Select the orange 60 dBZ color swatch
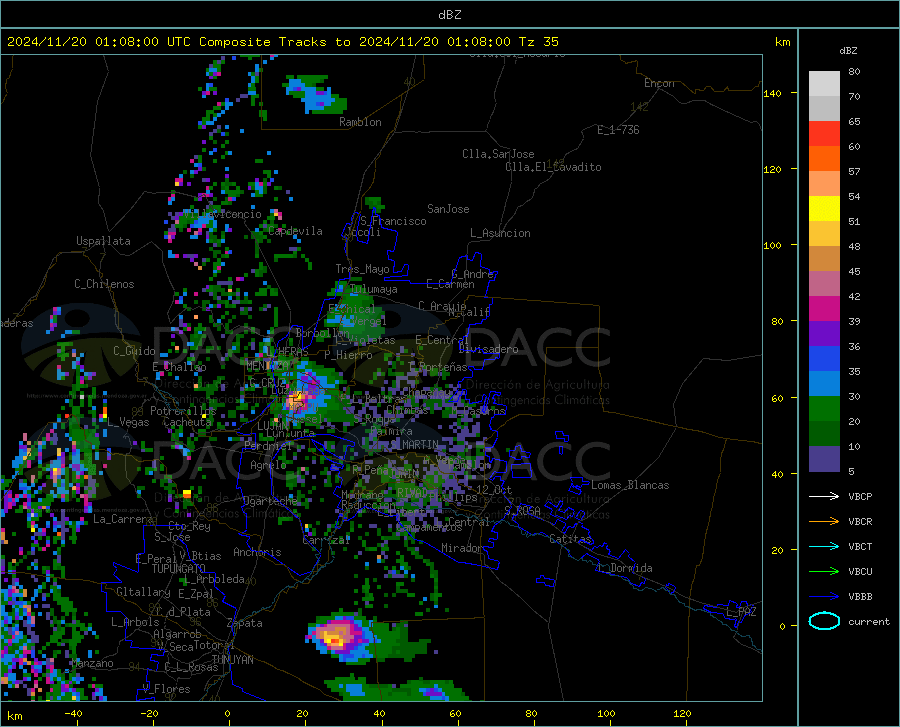Screen dimensions: 900x727 pyautogui.click(x=824, y=159)
